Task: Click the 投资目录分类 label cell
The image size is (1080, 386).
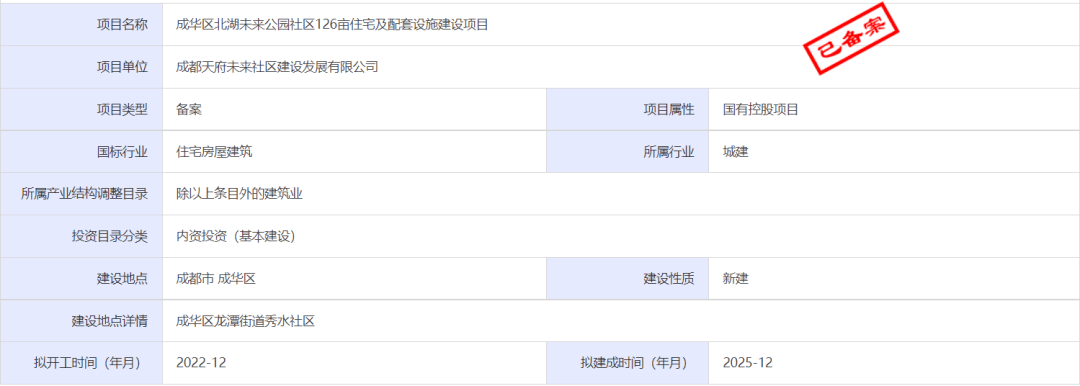Action: coord(82,236)
